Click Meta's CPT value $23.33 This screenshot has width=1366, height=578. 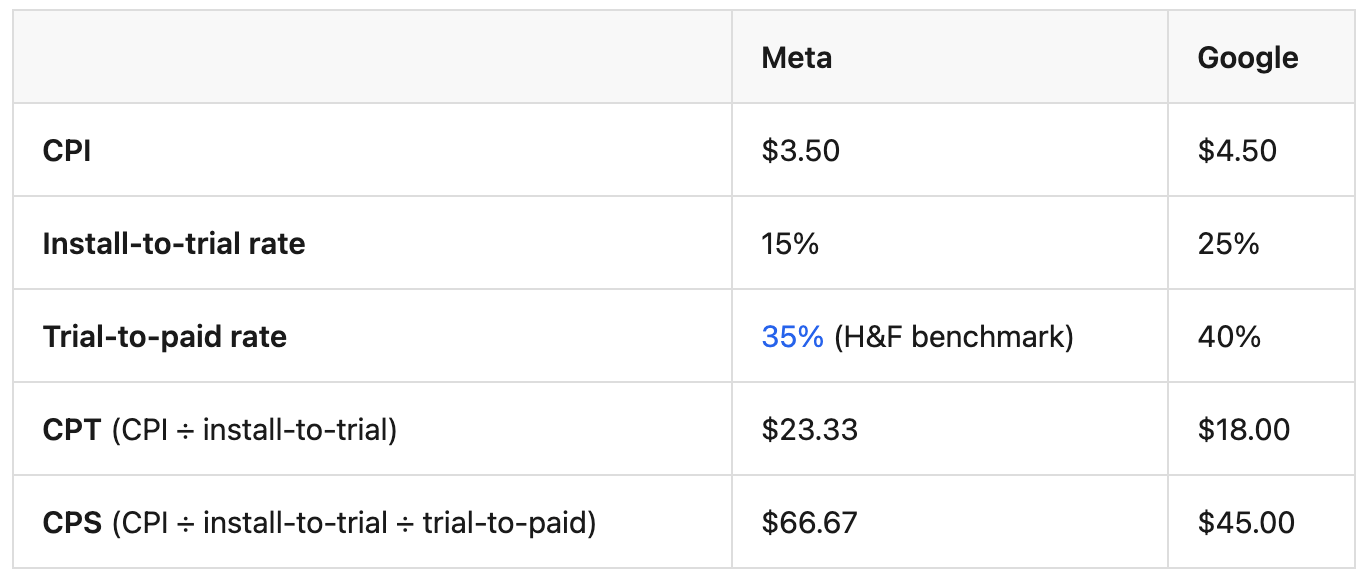[x=810, y=430]
